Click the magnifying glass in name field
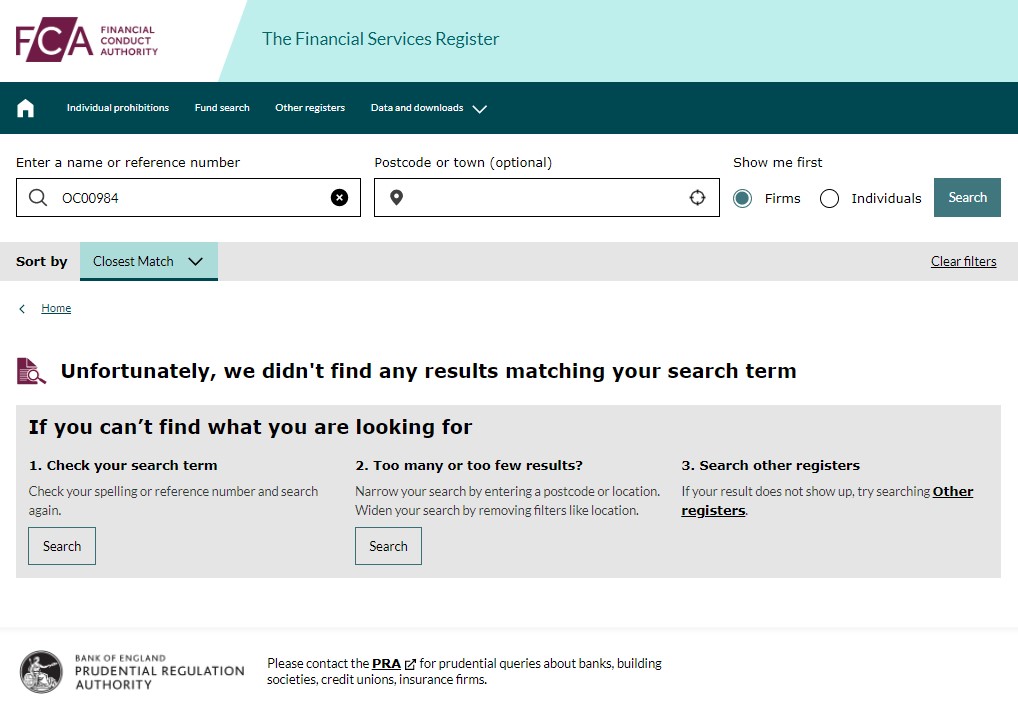This screenshot has height=709, width=1018. [x=38, y=197]
